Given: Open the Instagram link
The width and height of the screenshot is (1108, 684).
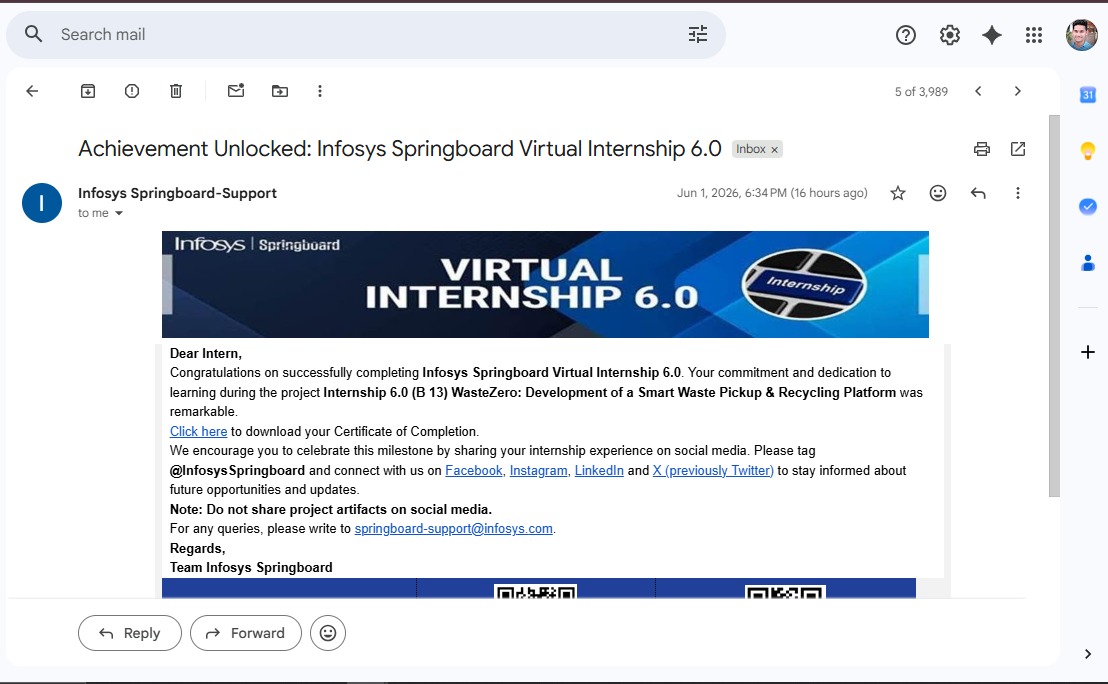Looking at the screenshot, I should (x=538, y=471).
